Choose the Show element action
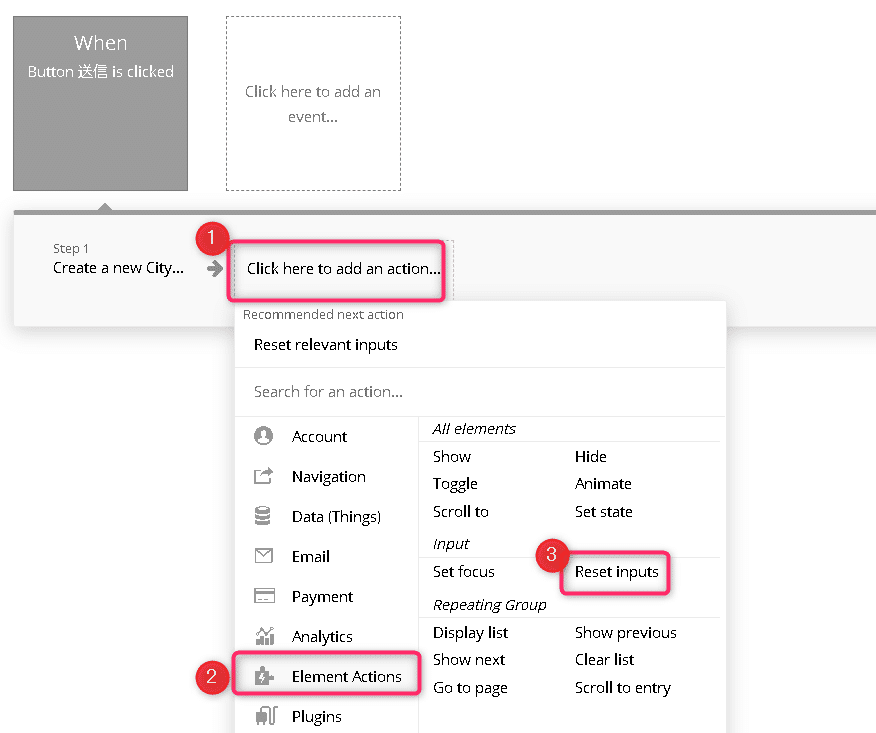This screenshot has width=876, height=733. (x=452, y=456)
